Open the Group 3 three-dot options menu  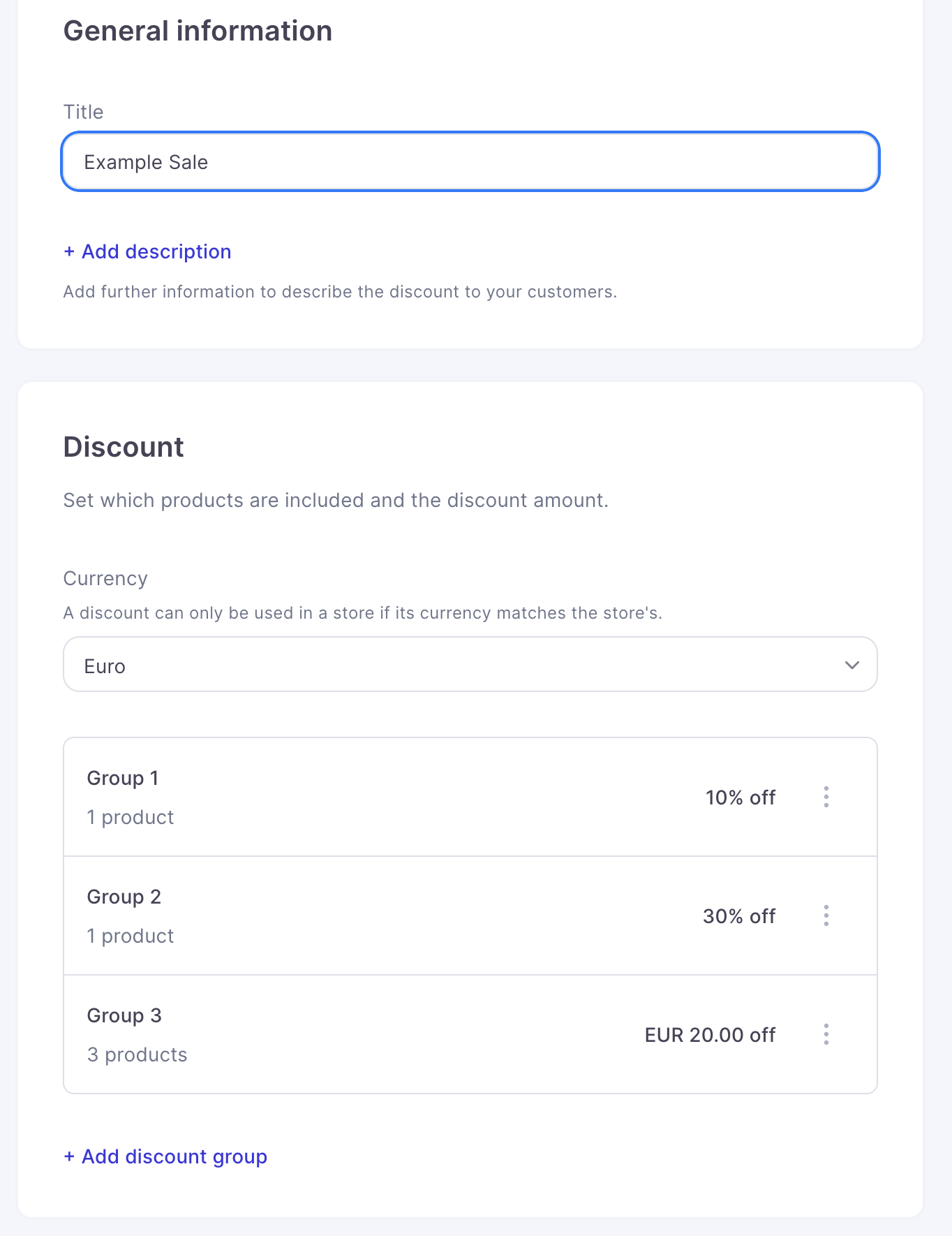[826, 1034]
